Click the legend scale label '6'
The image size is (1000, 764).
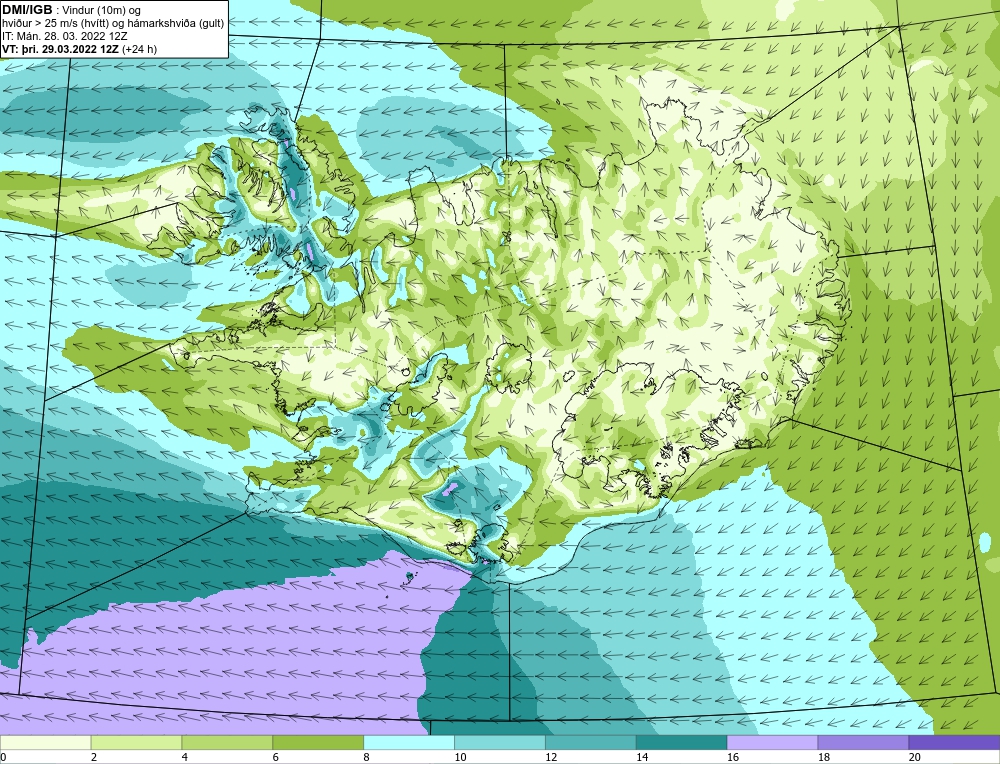click(x=276, y=757)
